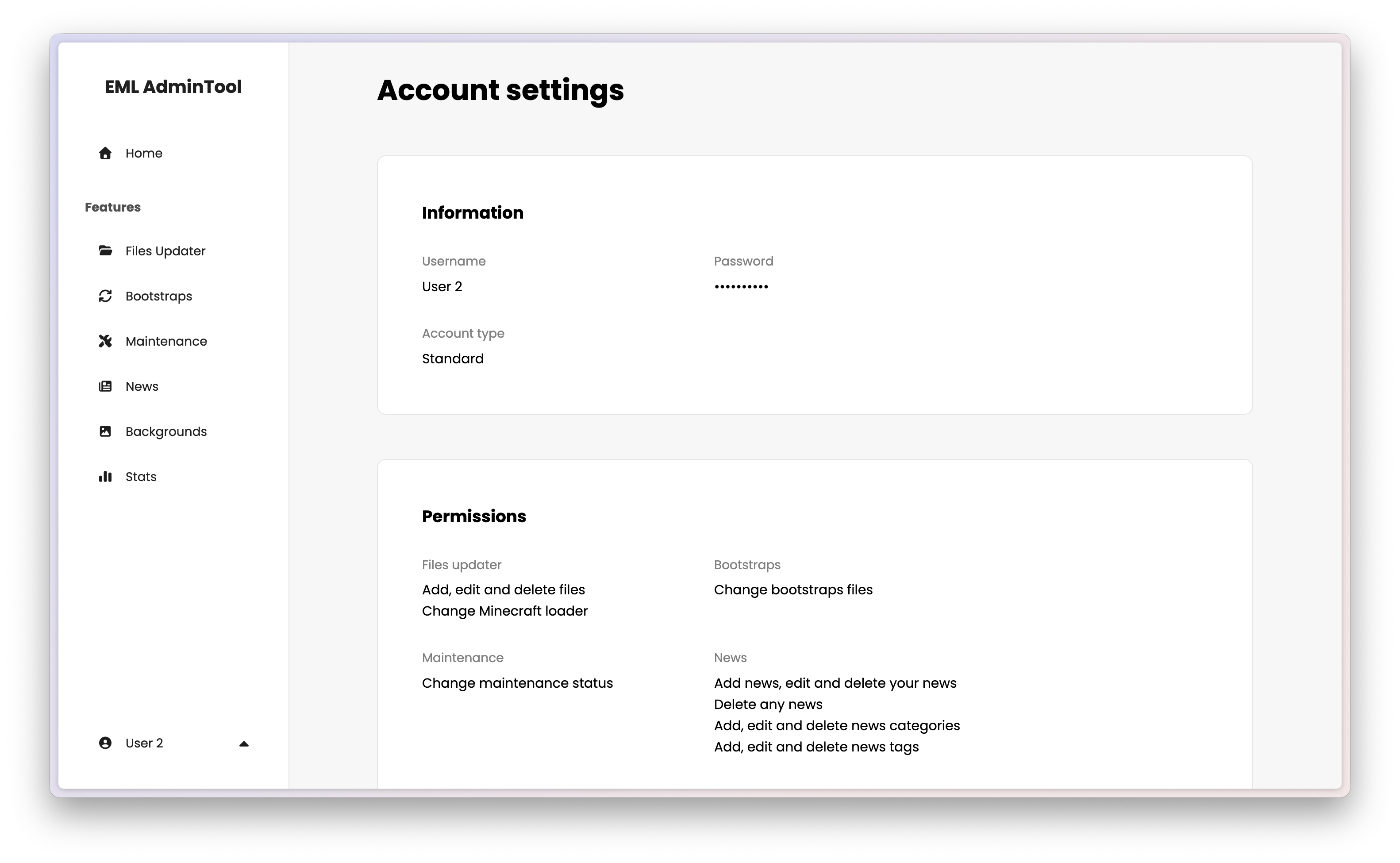Select the Home icon in the sidebar
The image size is (1400, 863).
tap(105, 153)
